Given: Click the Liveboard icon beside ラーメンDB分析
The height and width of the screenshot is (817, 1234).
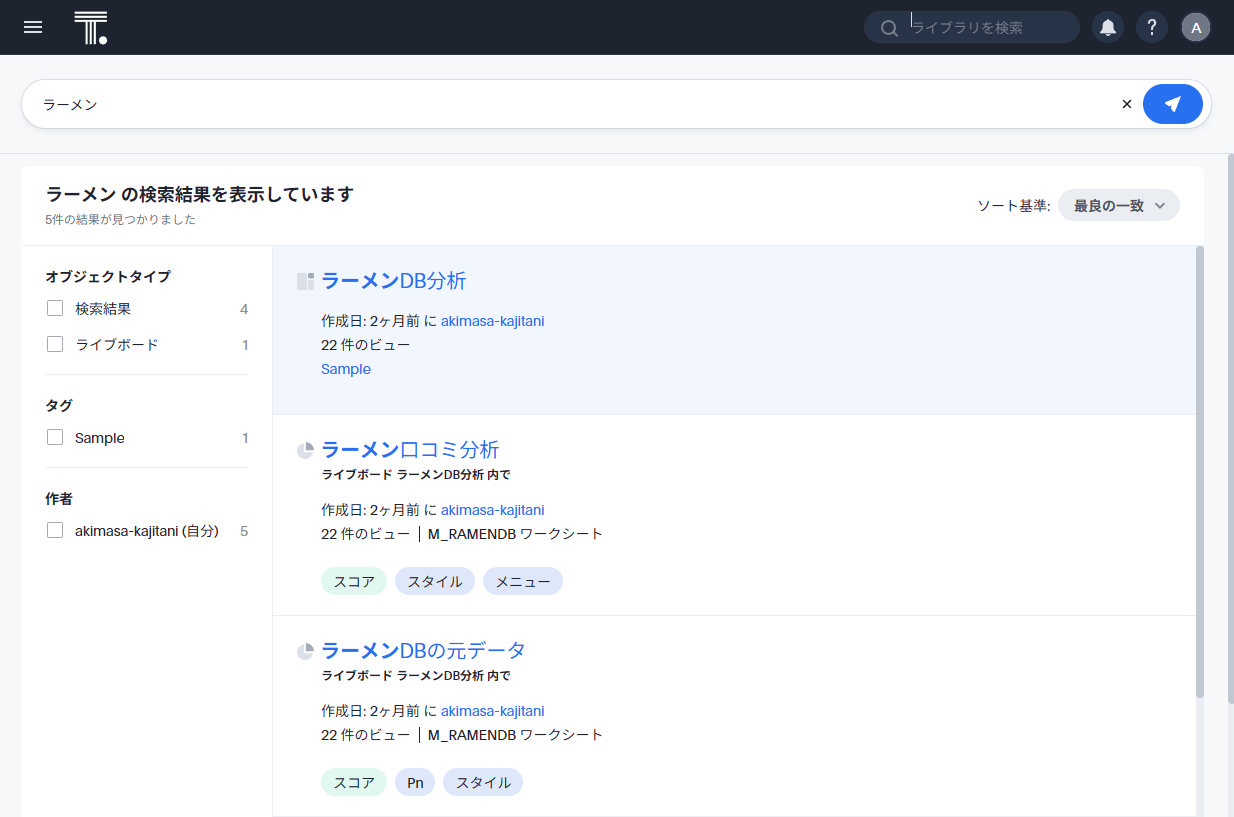Looking at the screenshot, I should pos(306,282).
